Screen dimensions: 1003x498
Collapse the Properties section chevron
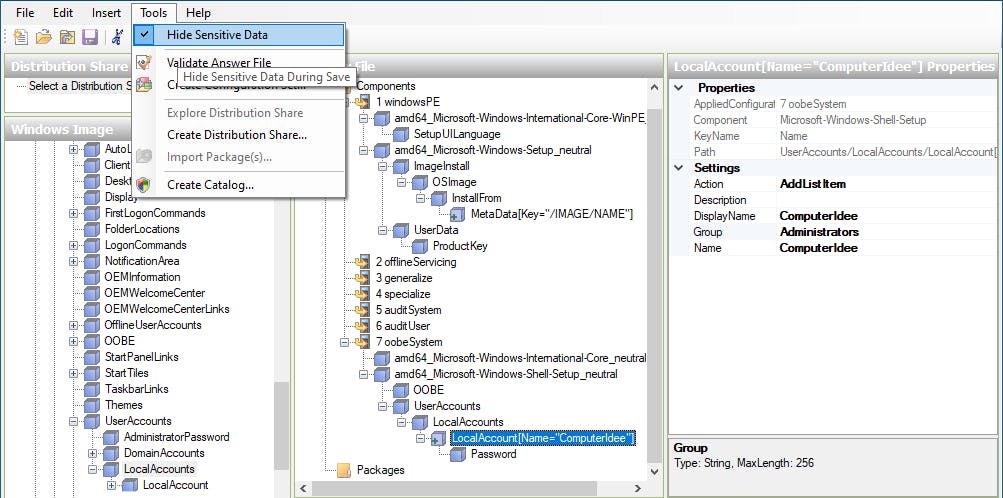(679, 88)
